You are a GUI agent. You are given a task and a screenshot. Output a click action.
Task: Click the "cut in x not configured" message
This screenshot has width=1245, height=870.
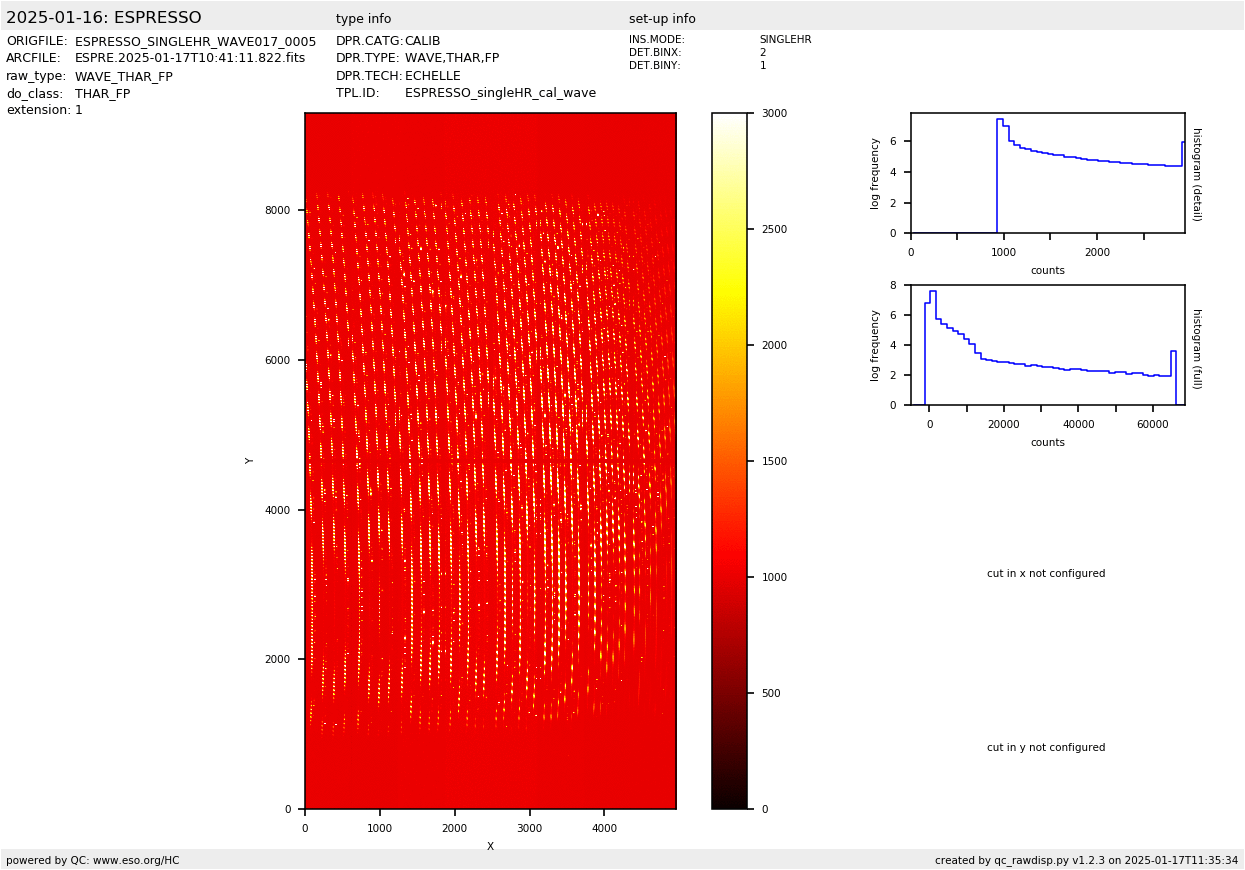click(x=1046, y=574)
